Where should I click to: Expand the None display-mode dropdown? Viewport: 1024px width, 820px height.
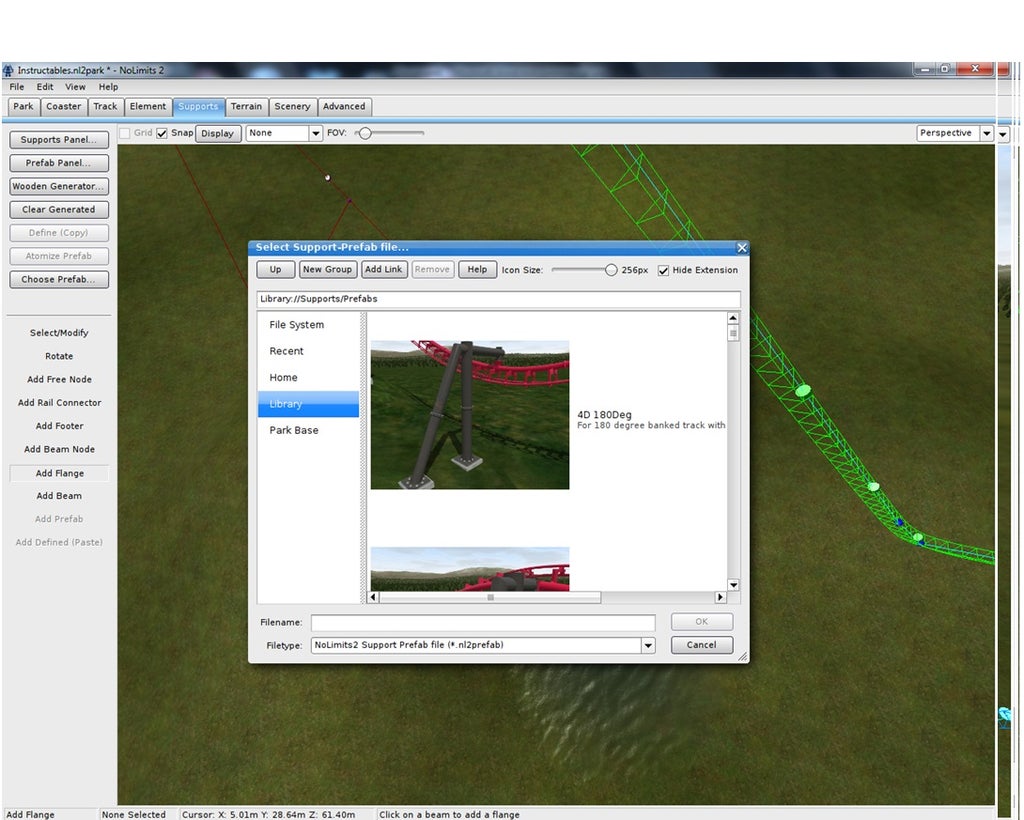[x=315, y=133]
